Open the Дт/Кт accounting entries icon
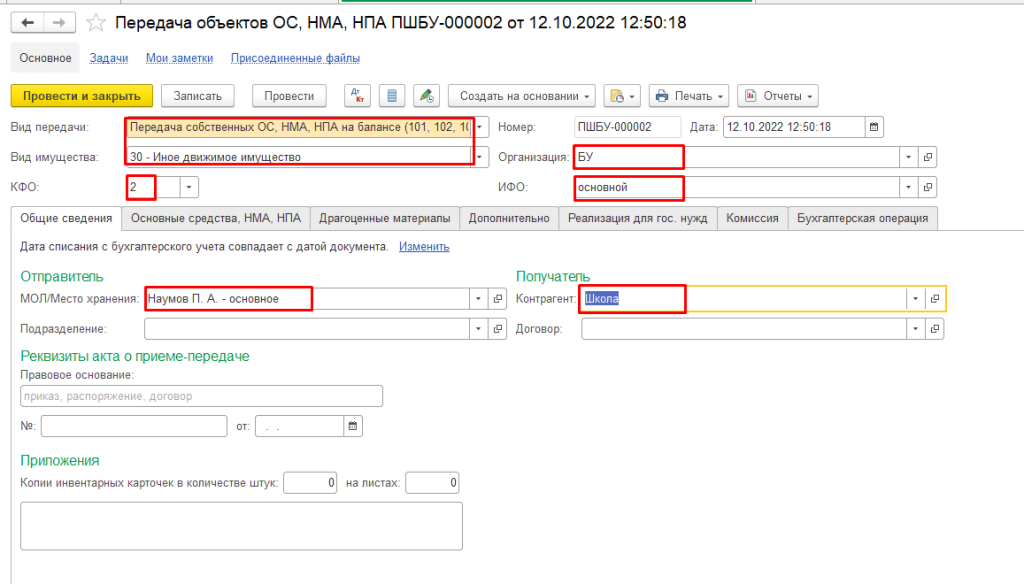The width and height of the screenshot is (1024, 584). [357, 96]
